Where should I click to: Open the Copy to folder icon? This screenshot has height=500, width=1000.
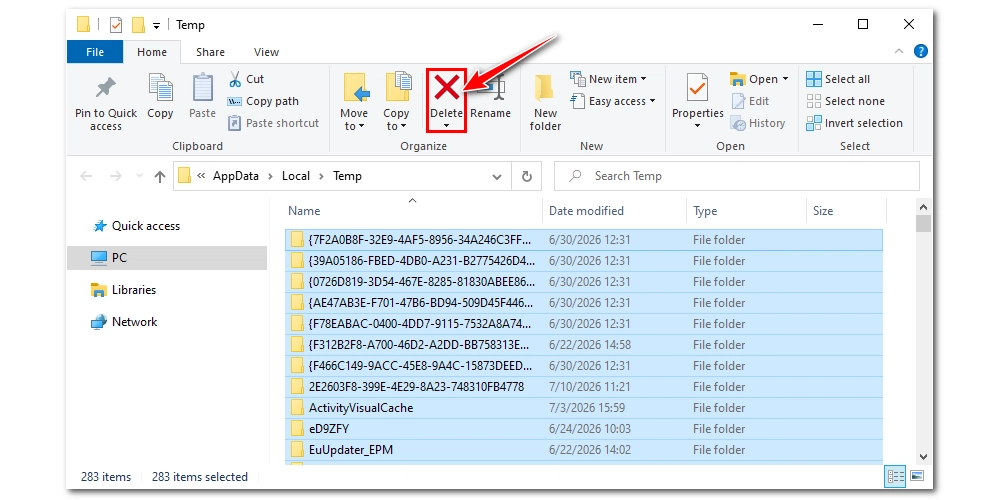click(x=397, y=87)
